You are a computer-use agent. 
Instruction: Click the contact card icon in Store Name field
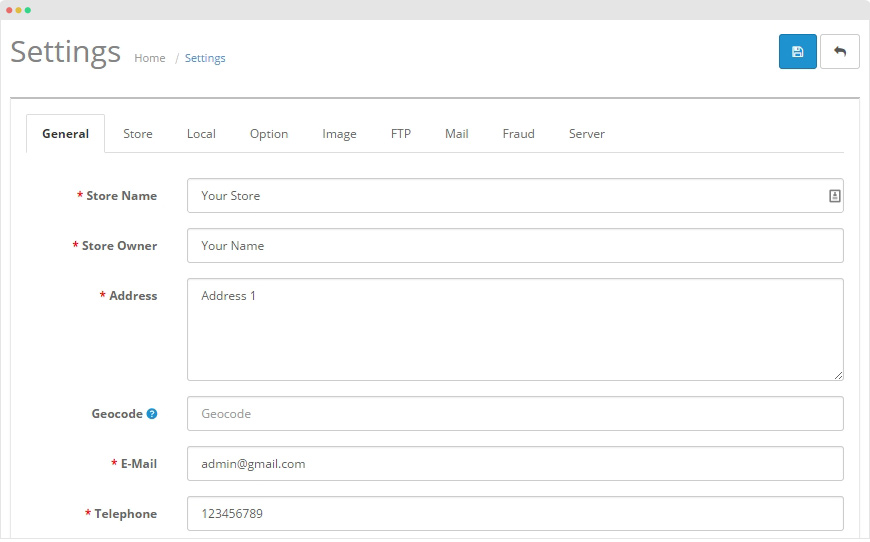click(x=834, y=196)
